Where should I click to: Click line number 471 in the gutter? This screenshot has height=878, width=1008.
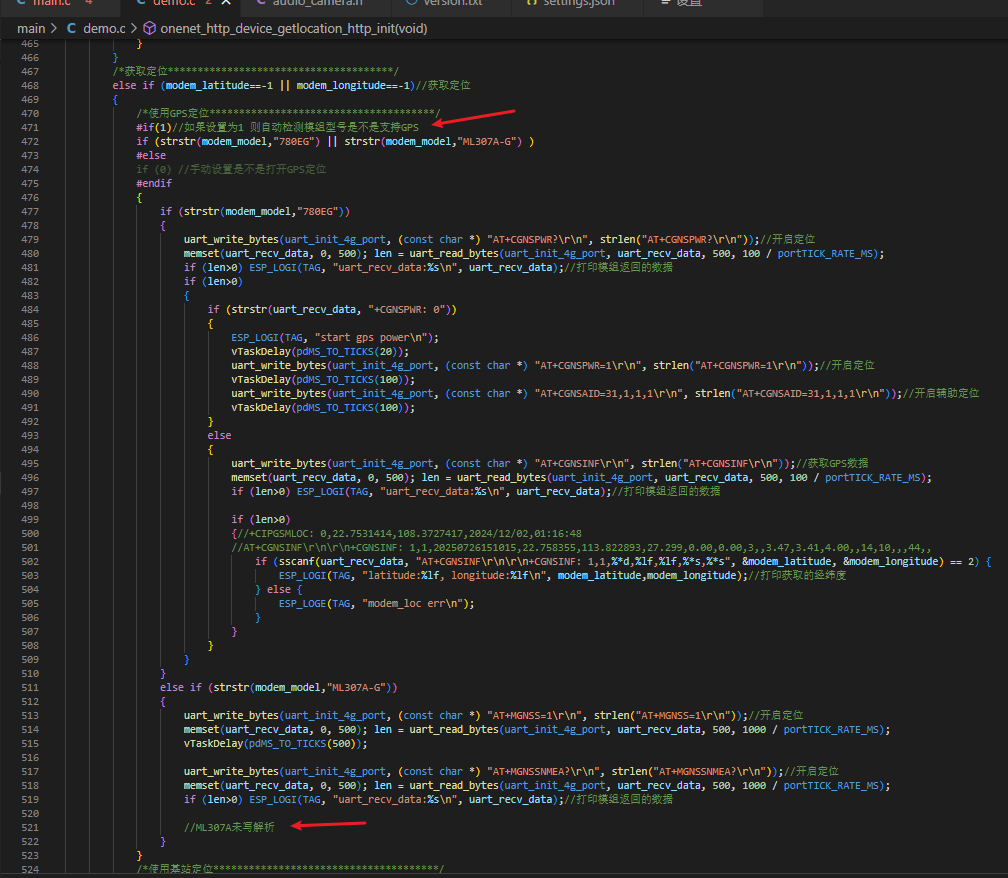30,127
